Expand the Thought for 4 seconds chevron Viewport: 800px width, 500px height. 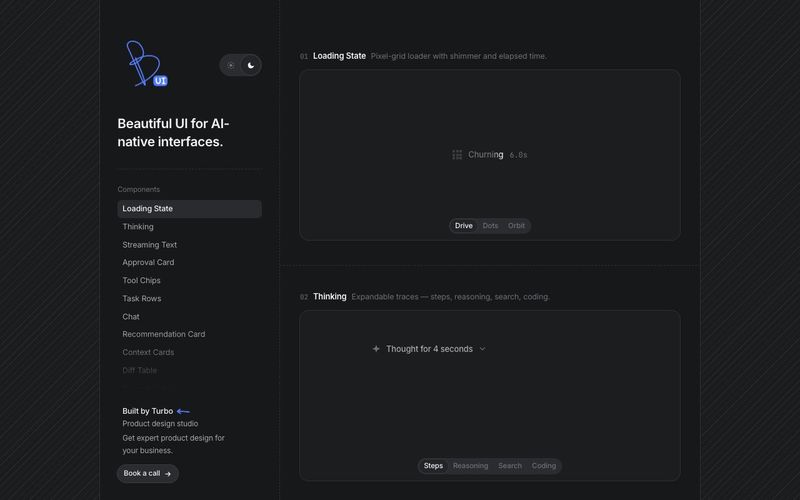coord(482,349)
